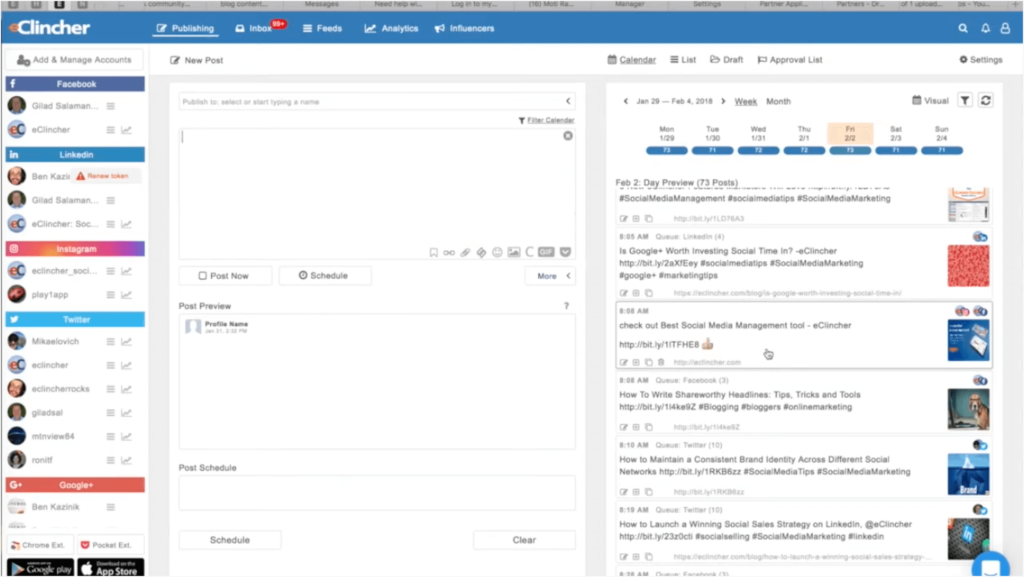Collapse the Facebook accounts section
This screenshot has width=1024, height=577.
click(x=75, y=84)
